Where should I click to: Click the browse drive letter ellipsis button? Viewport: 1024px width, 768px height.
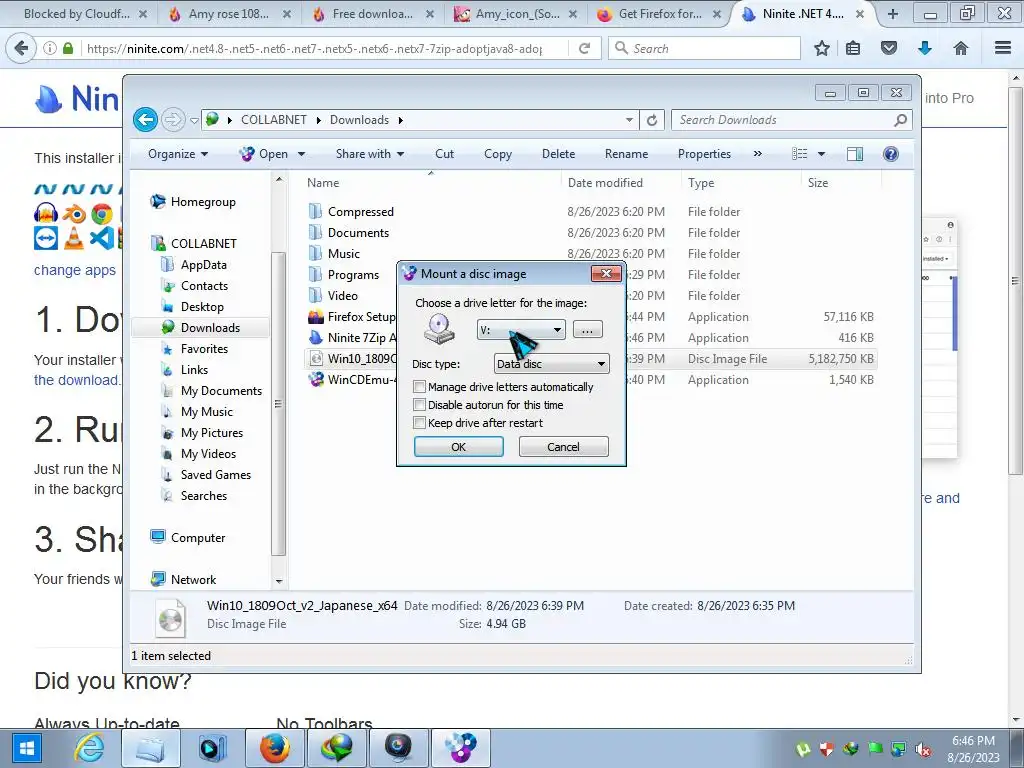coord(587,330)
